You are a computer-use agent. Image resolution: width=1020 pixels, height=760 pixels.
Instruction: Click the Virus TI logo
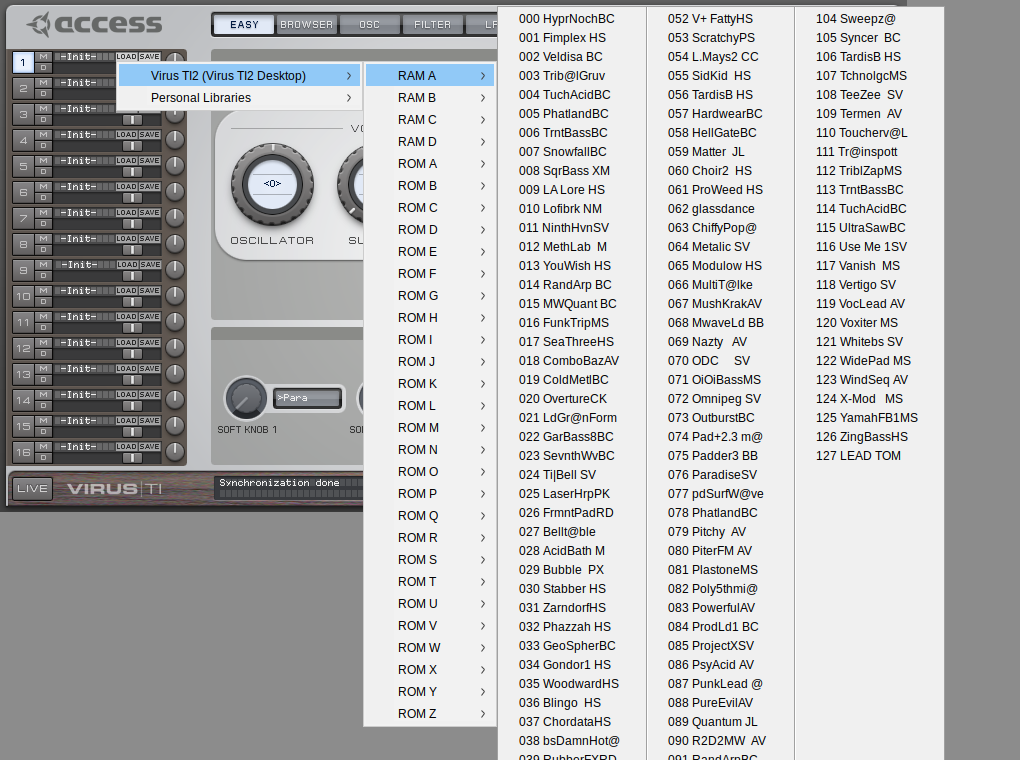pyautogui.click(x=114, y=489)
